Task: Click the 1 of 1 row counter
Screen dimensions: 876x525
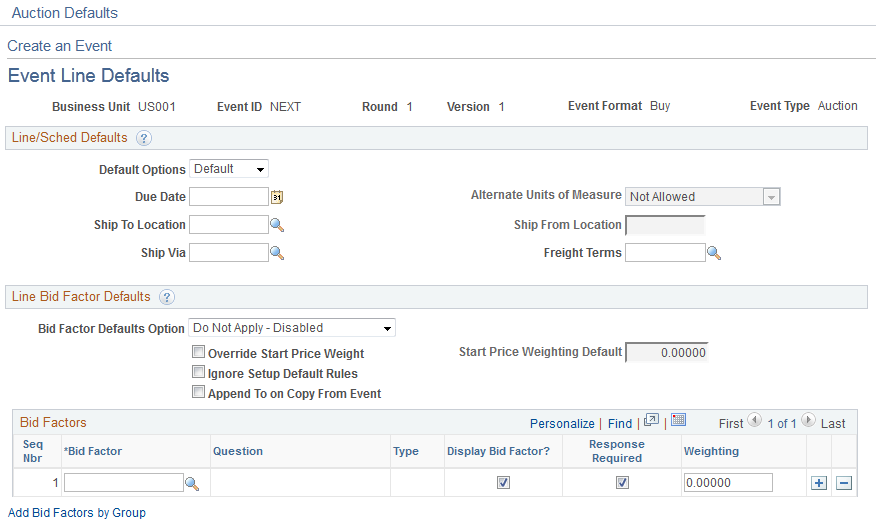Action: (782, 424)
